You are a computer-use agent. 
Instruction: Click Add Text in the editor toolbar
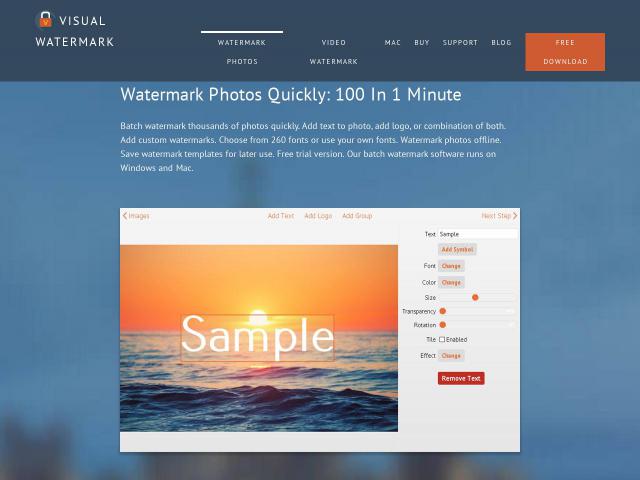click(281, 216)
